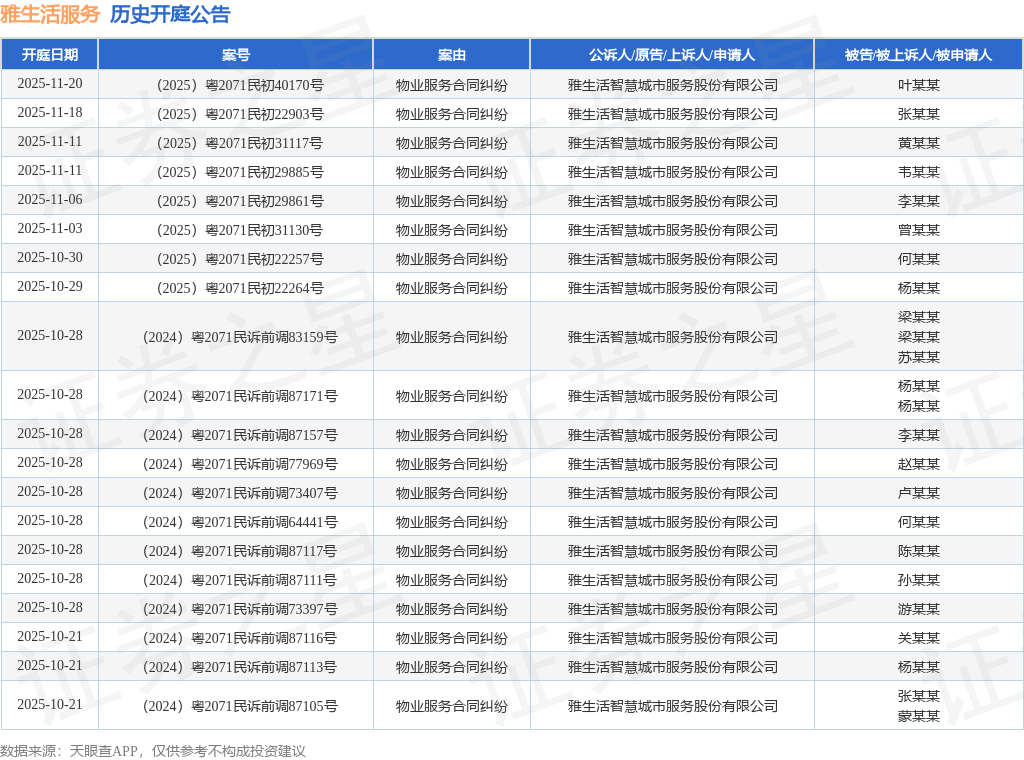The width and height of the screenshot is (1024, 760).
Task: Select date cell 2025-11-03
Action: pos(50,228)
